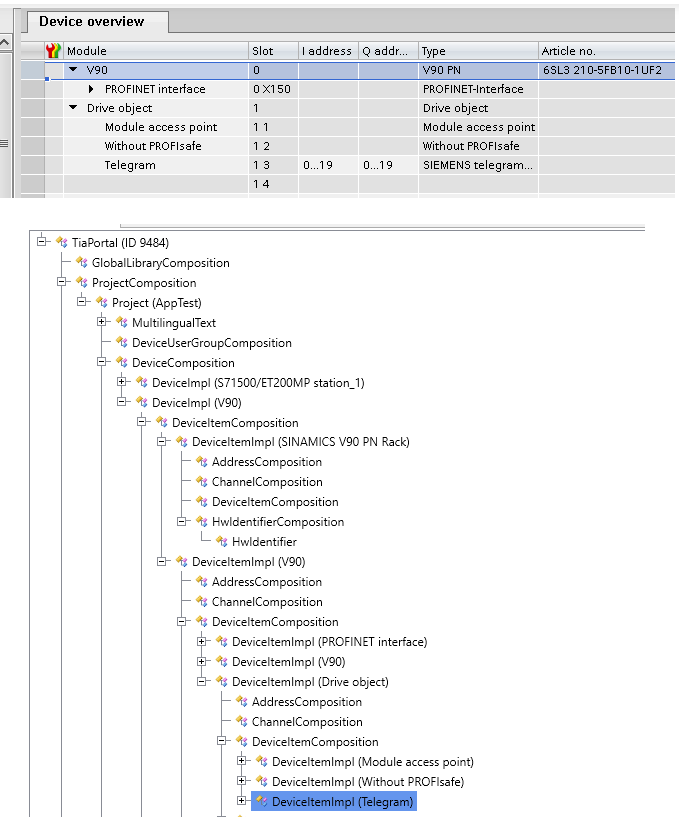Click the Slot column header

pos(273,51)
